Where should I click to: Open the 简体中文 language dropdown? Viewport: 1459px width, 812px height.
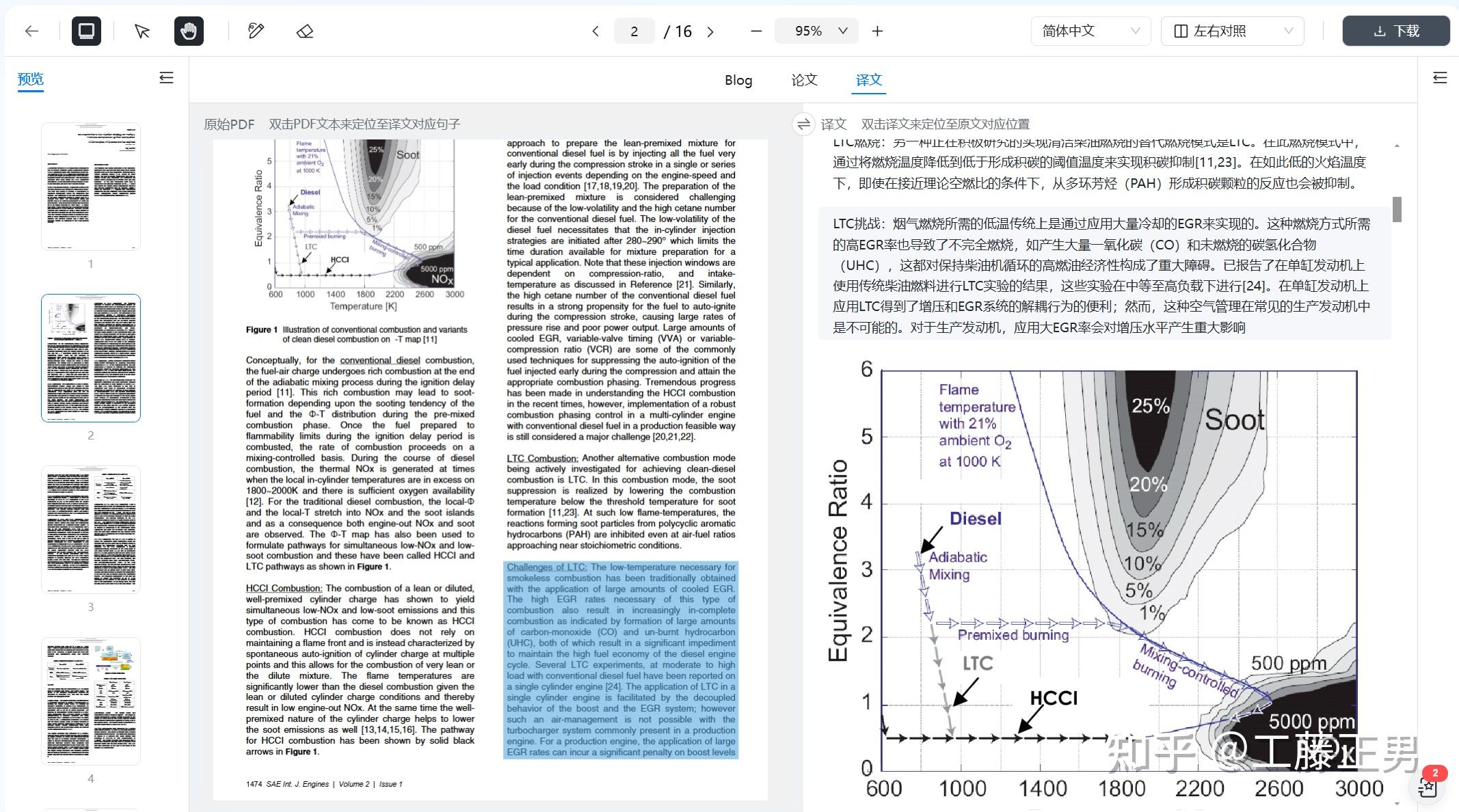pos(1090,31)
